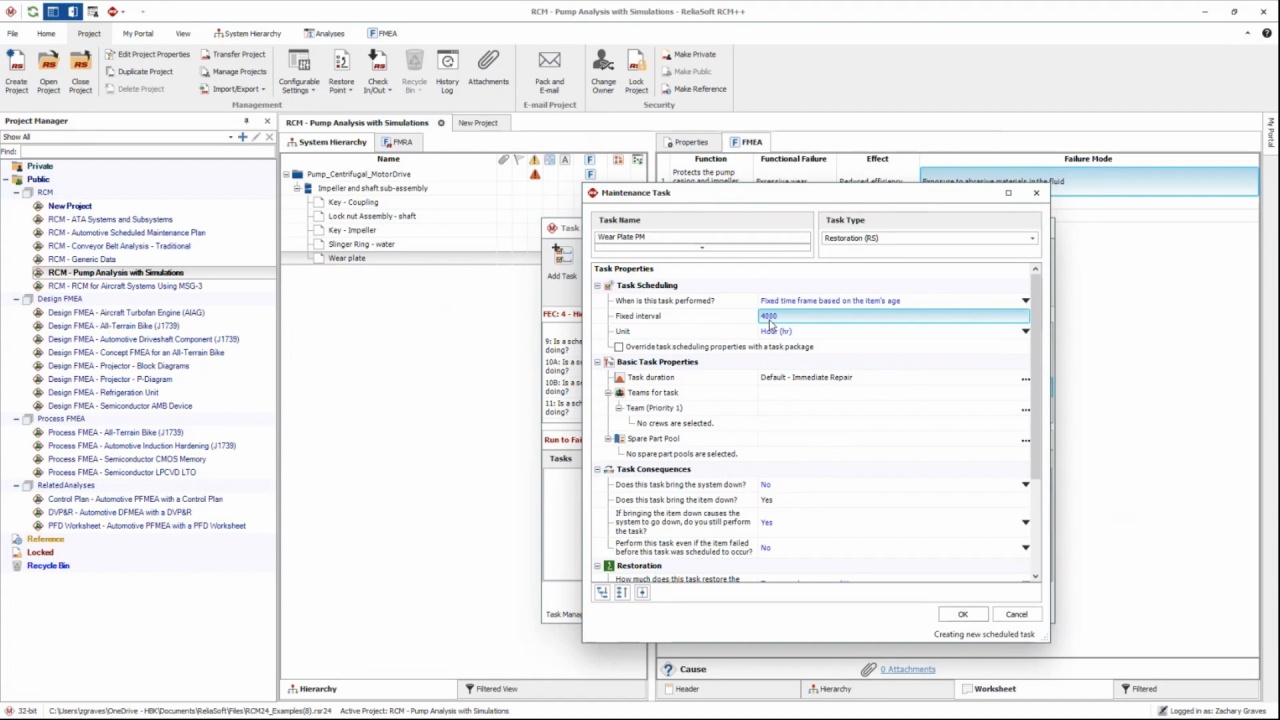Collapse Pump_Centrifugal_MotorDrive node
Screen dimensions: 1280x720
coord(286,174)
